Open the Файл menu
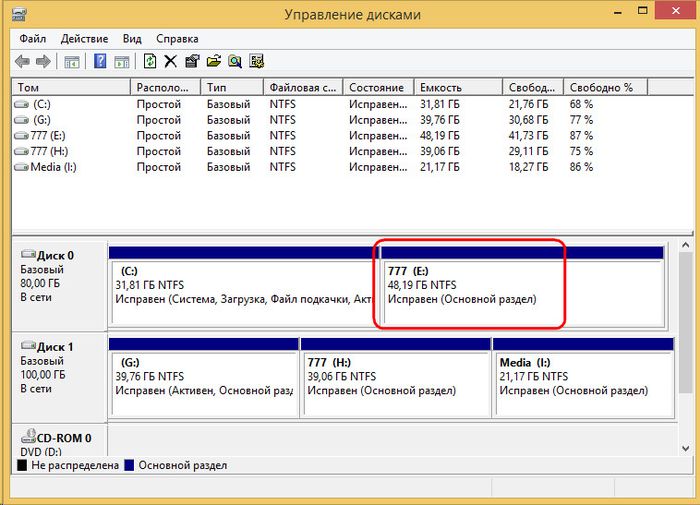Screen dimensions: 700x505 (32, 38)
